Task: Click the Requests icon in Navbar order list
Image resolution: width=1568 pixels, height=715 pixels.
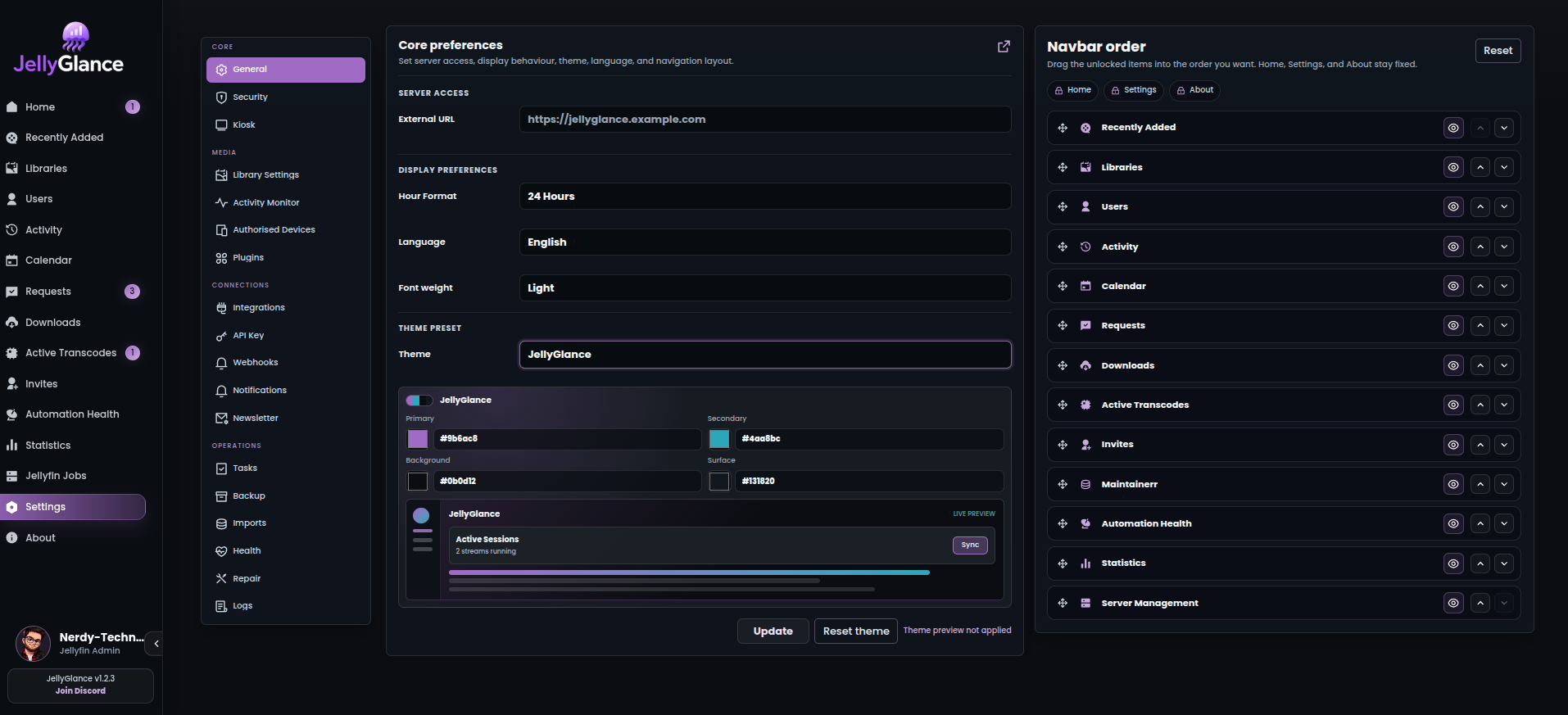Action: click(x=1085, y=325)
